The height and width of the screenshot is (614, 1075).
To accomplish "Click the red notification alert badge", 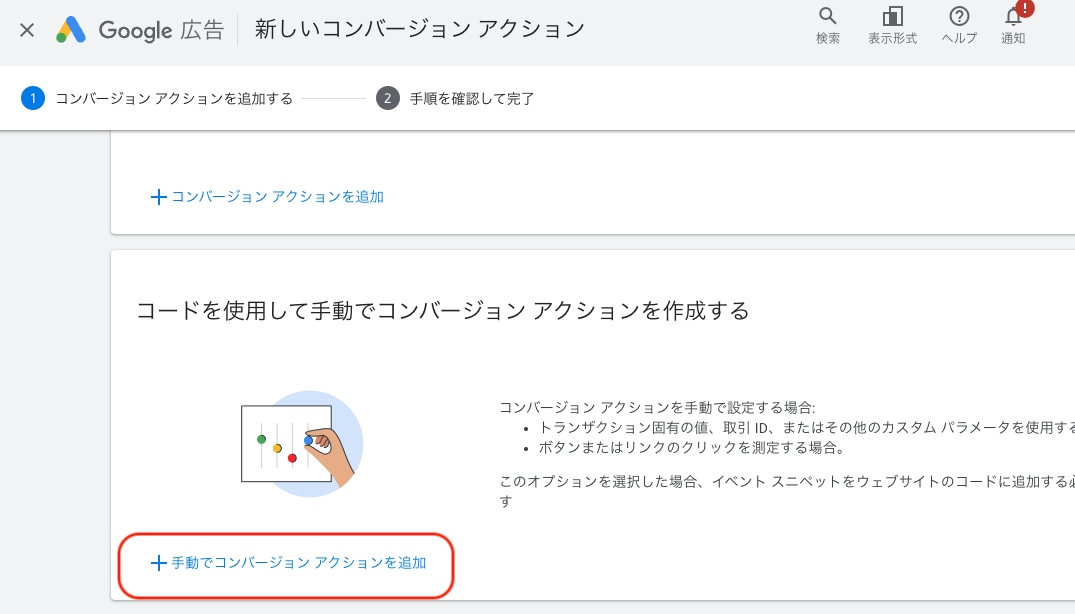I will pyautogui.click(x=1024, y=8).
